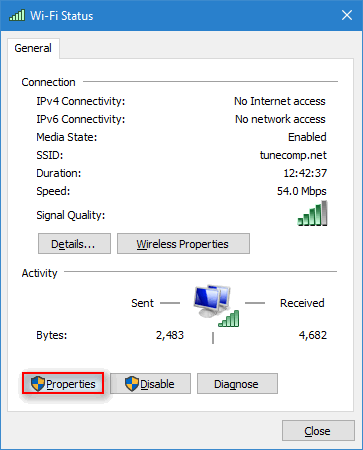Screen dimensions: 363x450
Task: Run Diagnose on the connection
Action: point(237,384)
